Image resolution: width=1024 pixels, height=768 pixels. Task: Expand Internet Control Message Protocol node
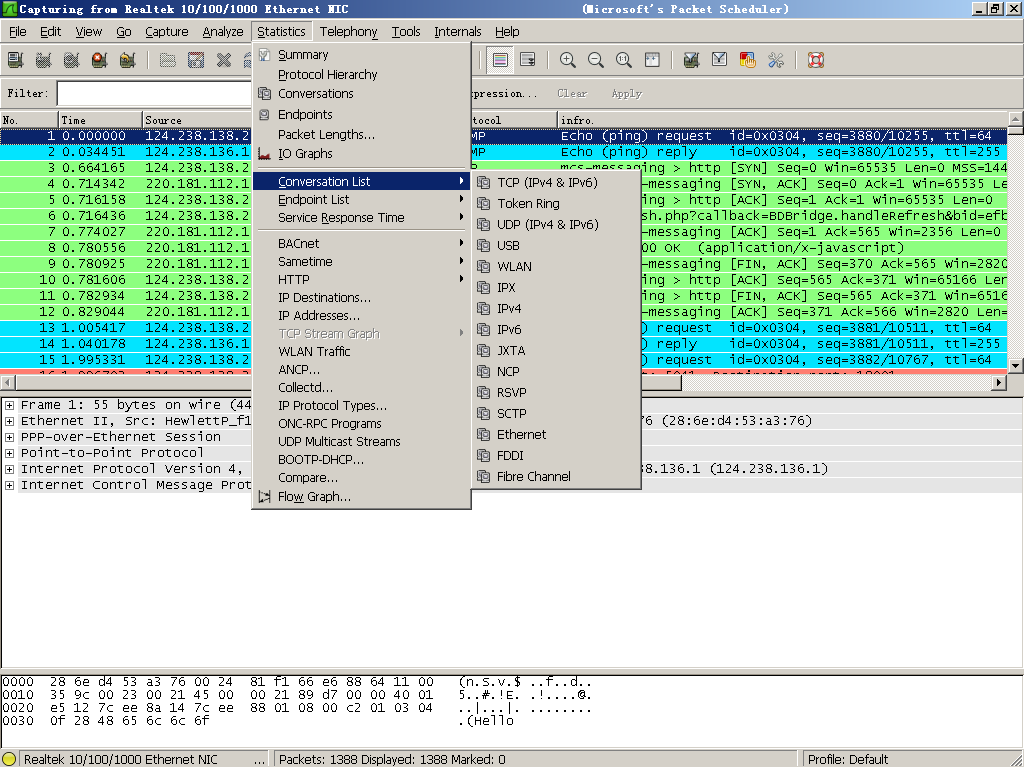click(10, 485)
